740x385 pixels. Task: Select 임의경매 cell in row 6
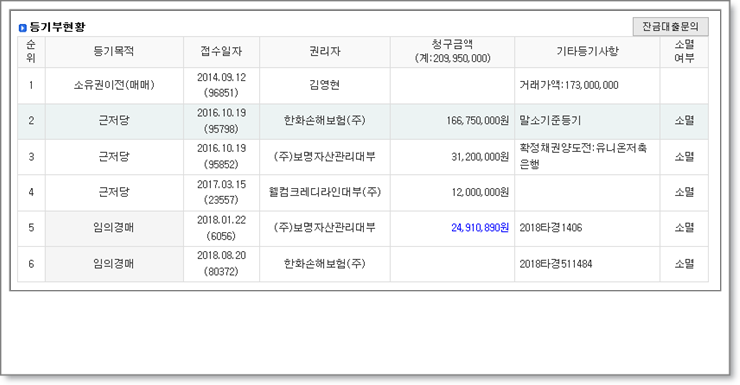(x=114, y=264)
